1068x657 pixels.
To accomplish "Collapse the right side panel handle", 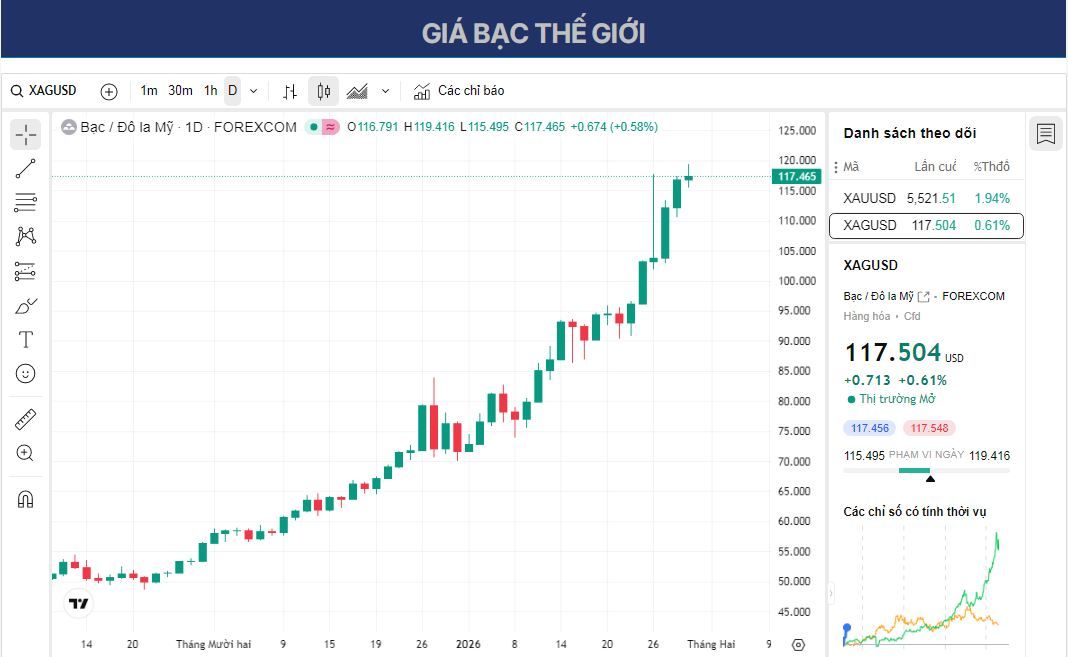I will [830, 594].
